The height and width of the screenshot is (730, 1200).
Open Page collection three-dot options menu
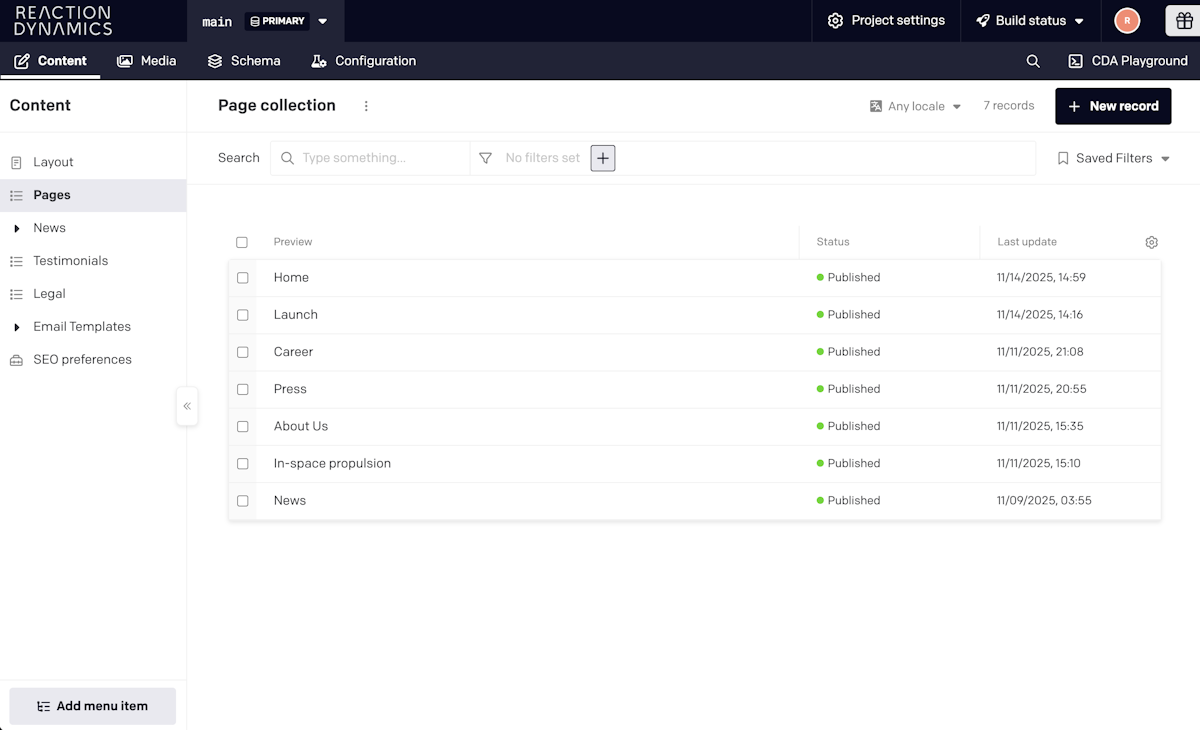[366, 106]
